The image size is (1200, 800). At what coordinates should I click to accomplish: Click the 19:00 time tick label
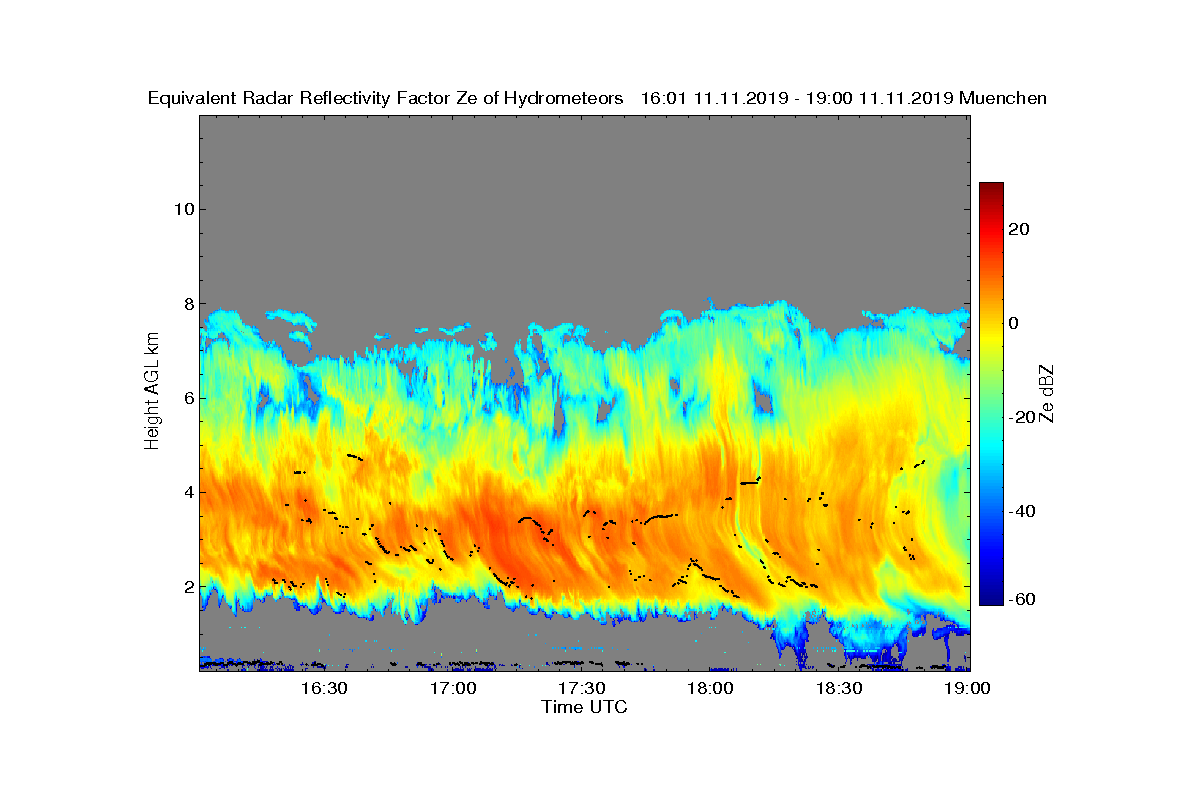coord(967,689)
